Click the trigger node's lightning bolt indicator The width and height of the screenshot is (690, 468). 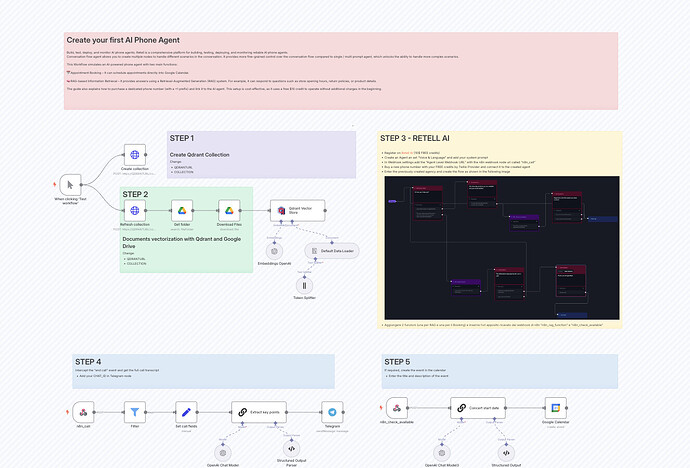point(55,185)
